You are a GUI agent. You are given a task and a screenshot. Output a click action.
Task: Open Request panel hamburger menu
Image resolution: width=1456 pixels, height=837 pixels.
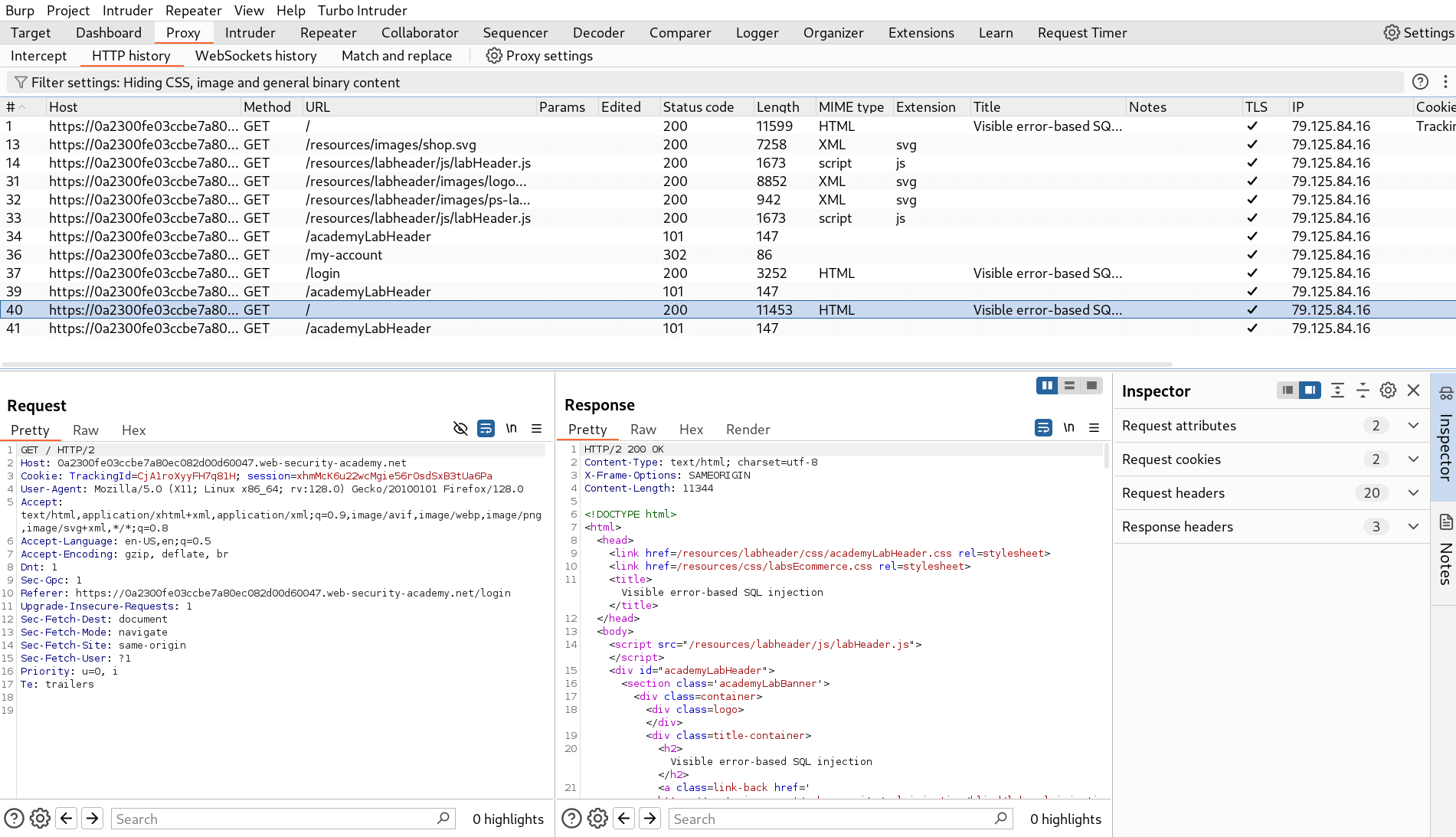pos(537,429)
